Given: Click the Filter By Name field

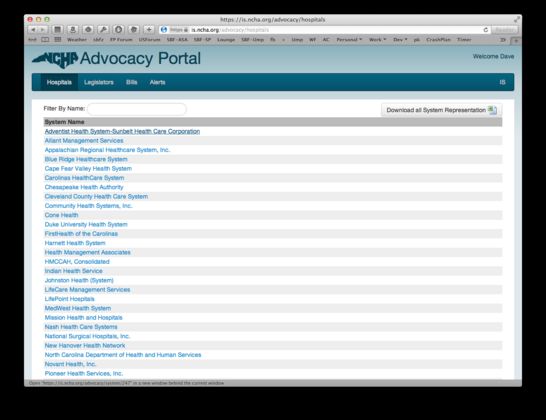Looking at the screenshot, I should click(136, 109).
